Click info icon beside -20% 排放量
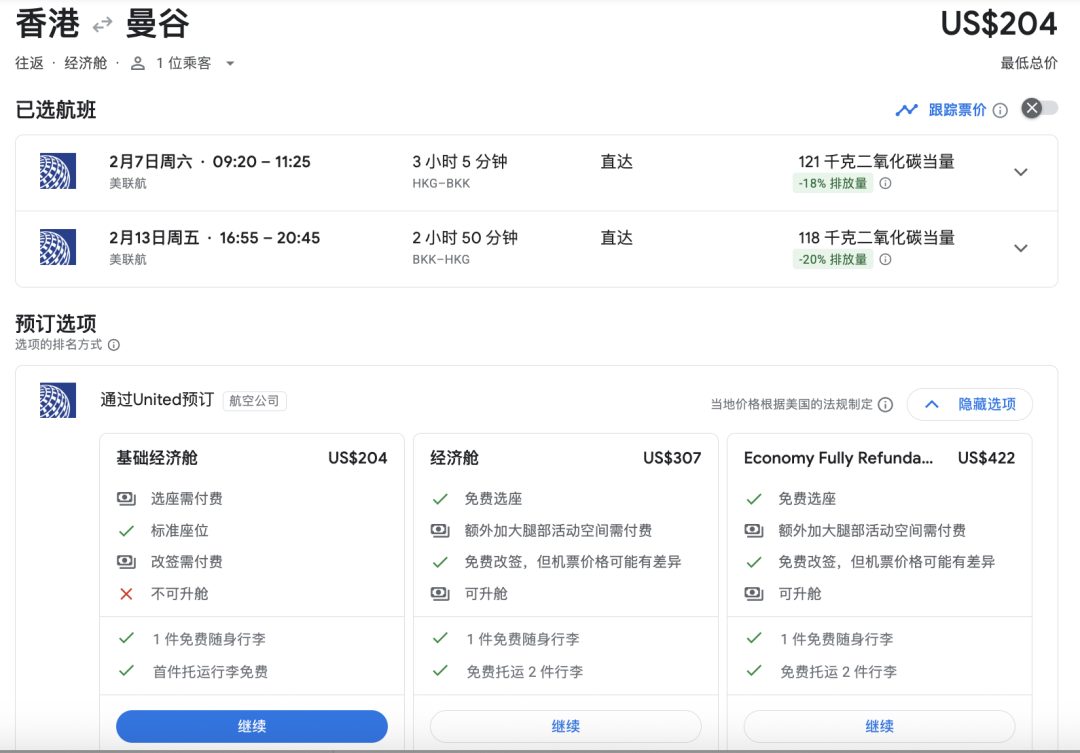This screenshot has width=1080, height=753. [x=885, y=260]
